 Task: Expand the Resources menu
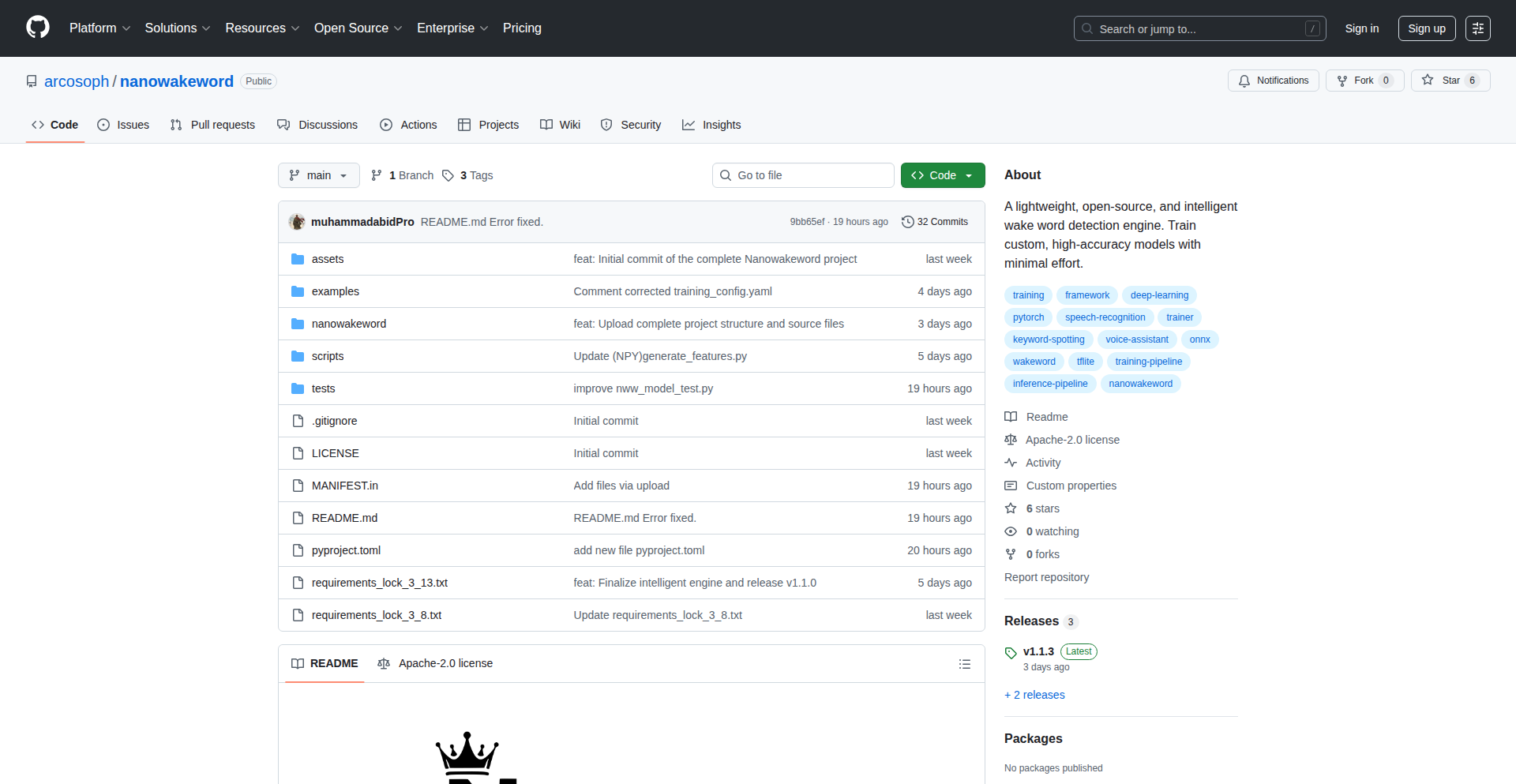point(262,28)
